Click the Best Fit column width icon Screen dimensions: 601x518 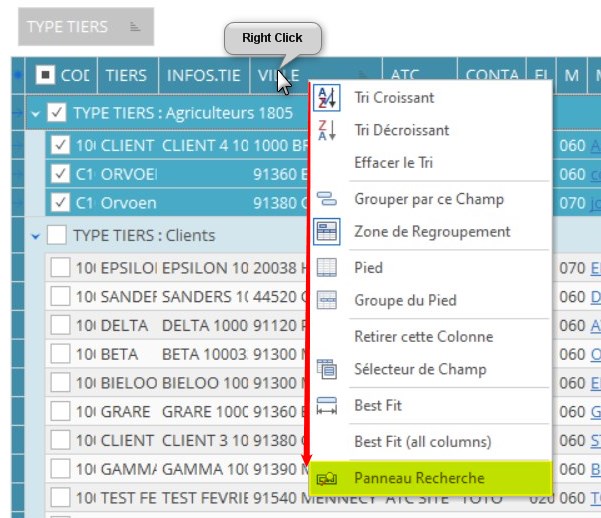pos(326,405)
